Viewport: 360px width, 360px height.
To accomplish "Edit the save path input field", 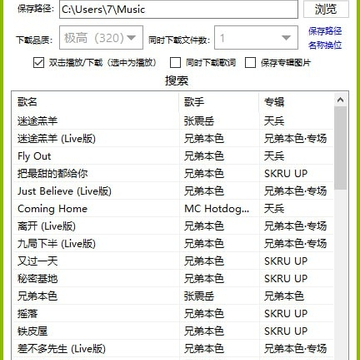I will 179,9.
